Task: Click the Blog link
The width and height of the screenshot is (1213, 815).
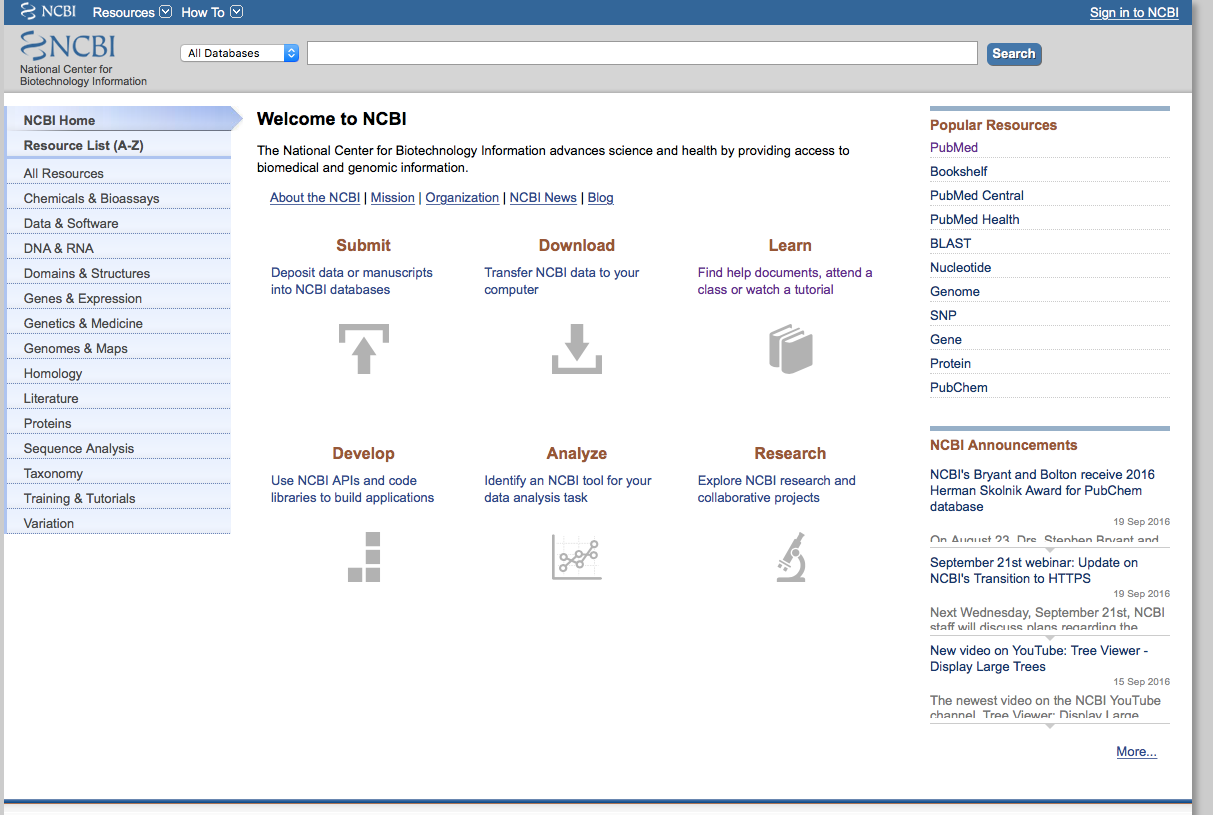Action: coord(601,198)
